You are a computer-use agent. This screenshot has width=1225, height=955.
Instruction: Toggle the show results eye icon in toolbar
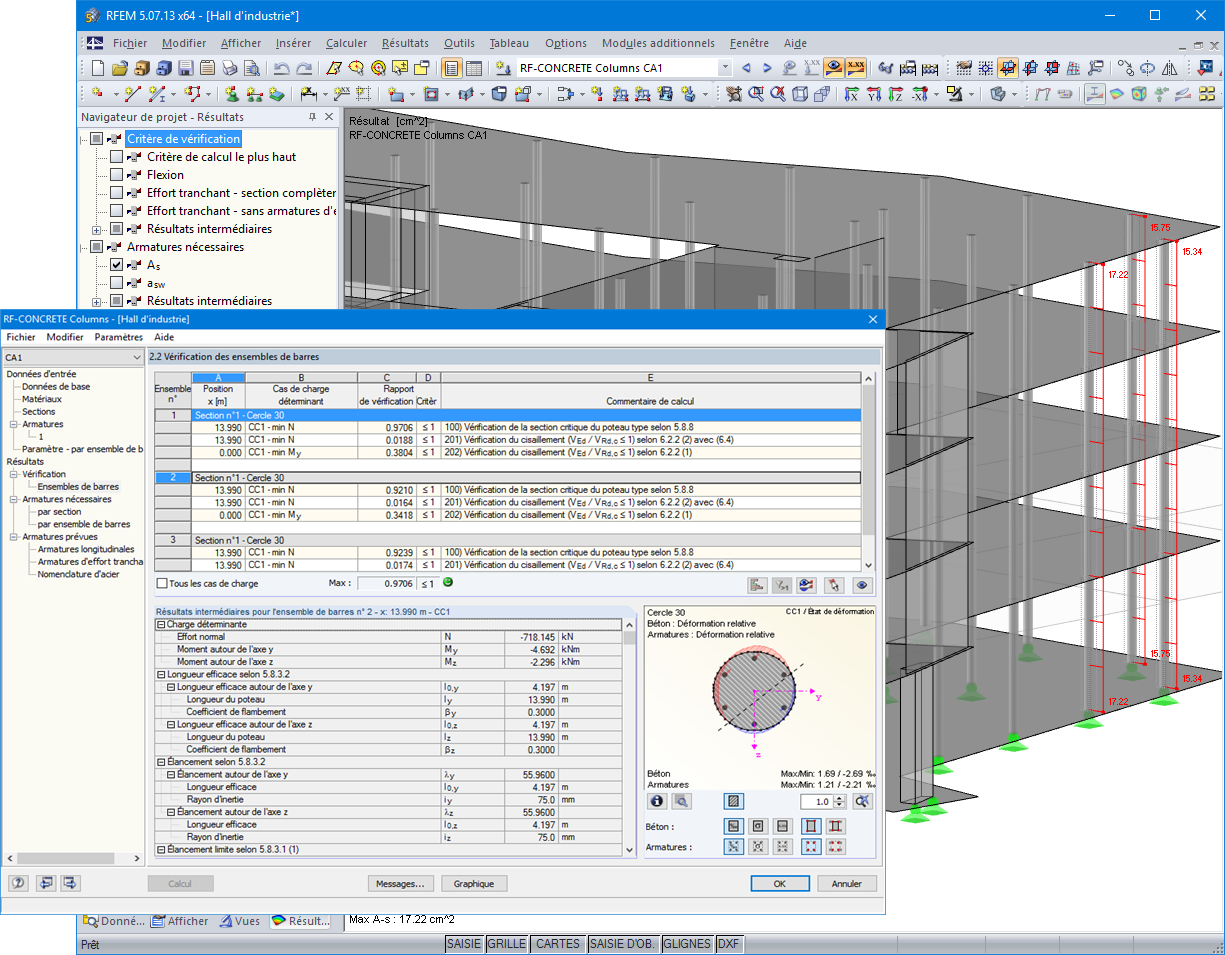(833, 68)
